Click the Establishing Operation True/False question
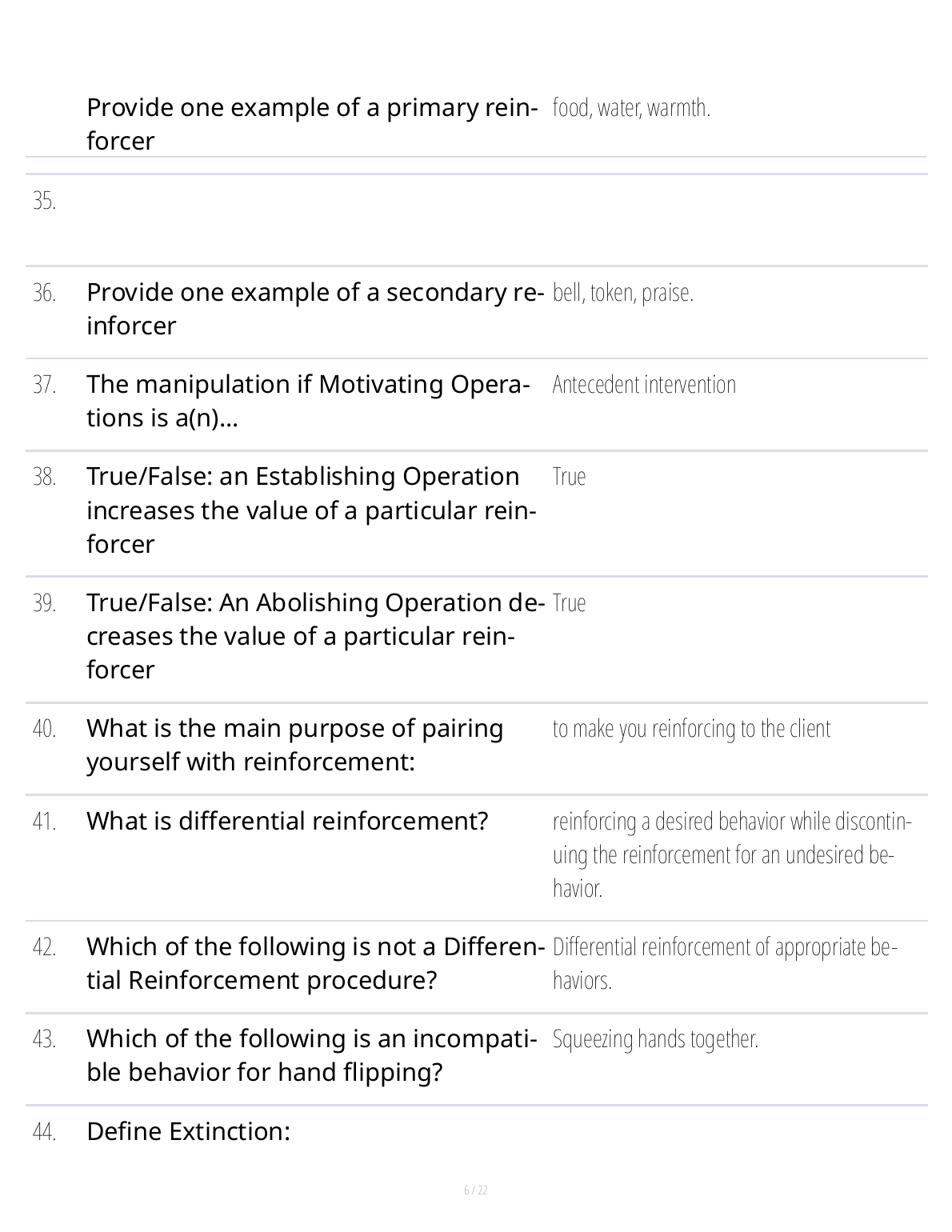Screen dimensions: 952x1232 (310, 510)
